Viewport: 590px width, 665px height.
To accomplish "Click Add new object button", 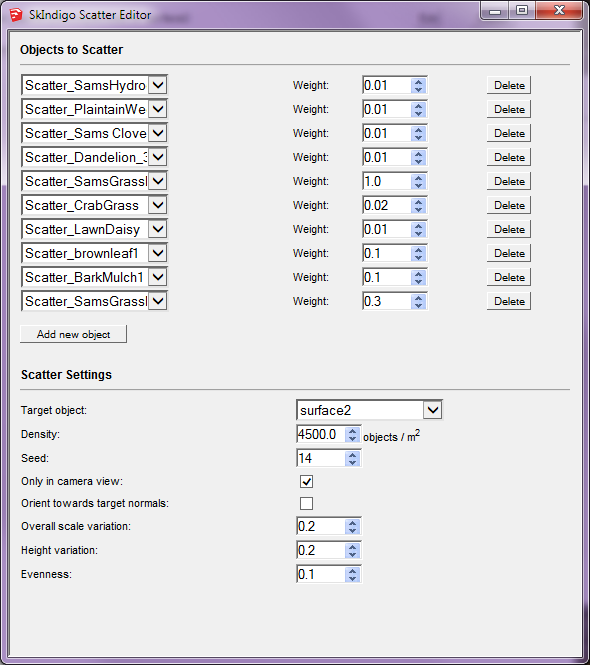I will click(x=73, y=334).
